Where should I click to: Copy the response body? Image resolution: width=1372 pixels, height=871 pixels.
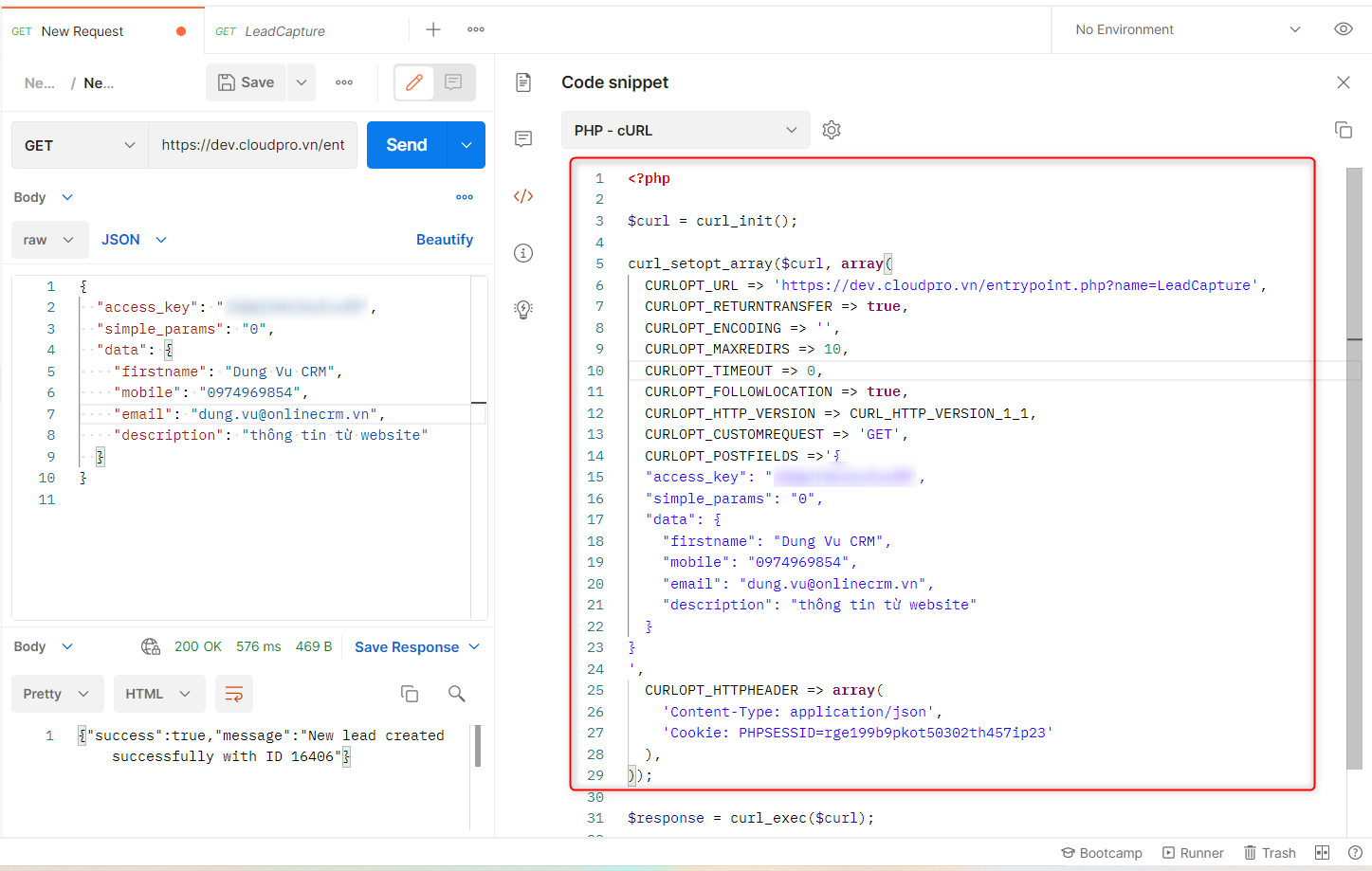pos(410,694)
